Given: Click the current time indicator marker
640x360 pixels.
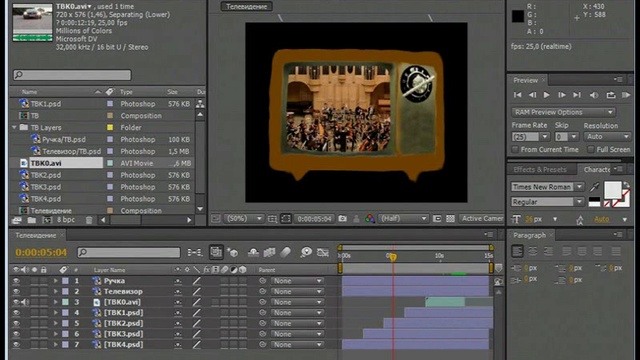Looking at the screenshot, I should (393, 257).
